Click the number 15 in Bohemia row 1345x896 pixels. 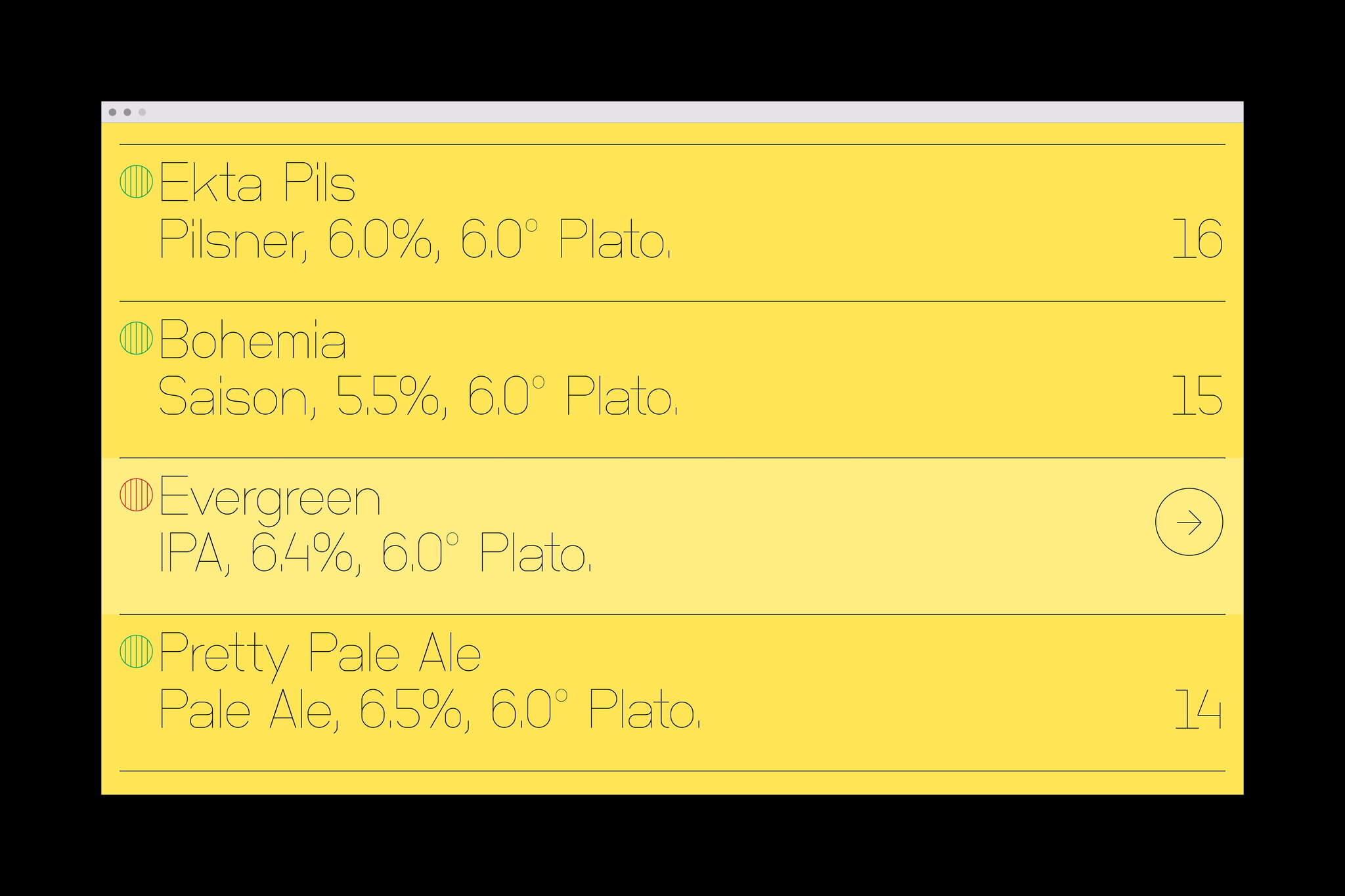[x=1197, y=396]
